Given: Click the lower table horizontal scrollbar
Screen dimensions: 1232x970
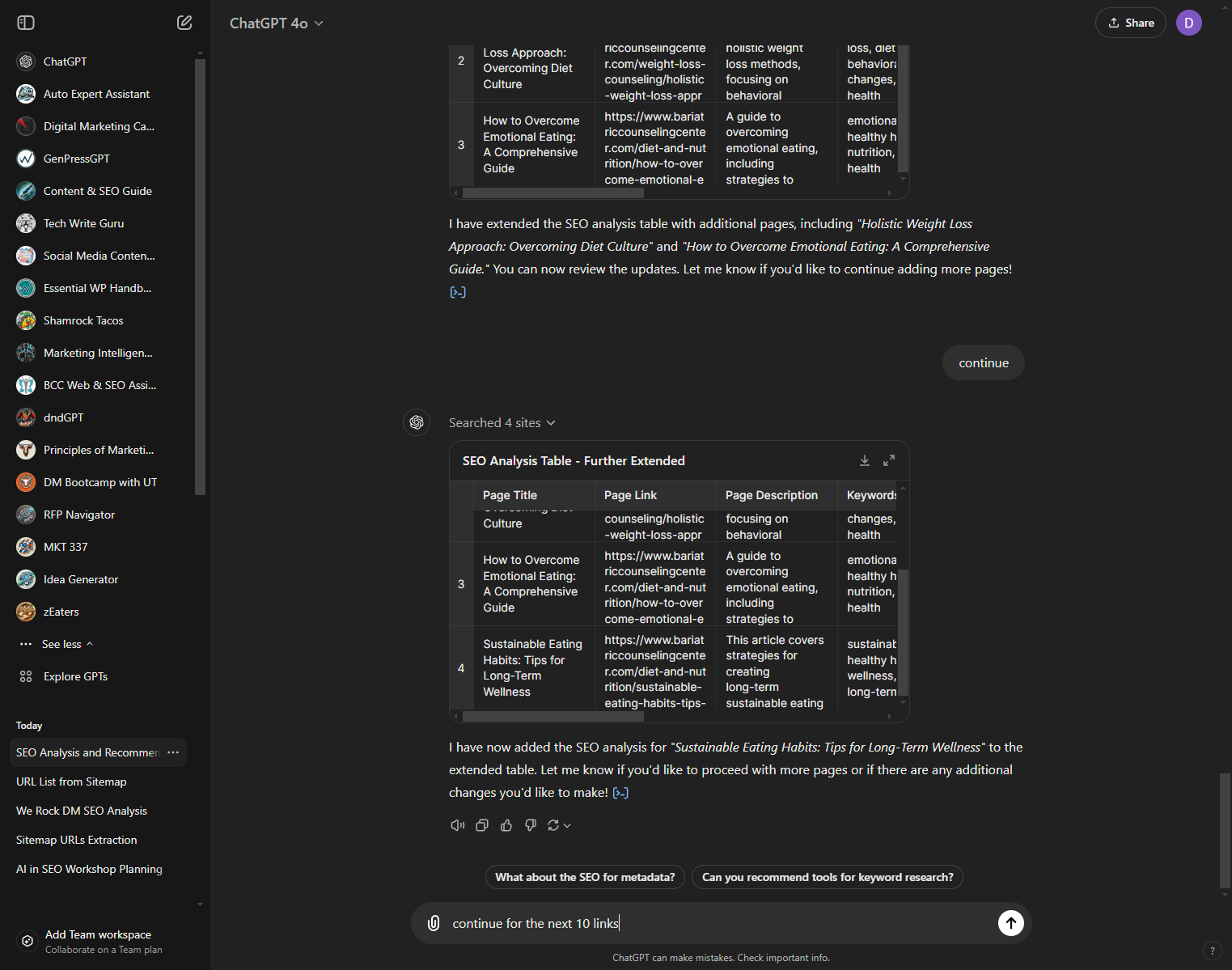Looking at the screenshot, I should click(x=552, y=716).
